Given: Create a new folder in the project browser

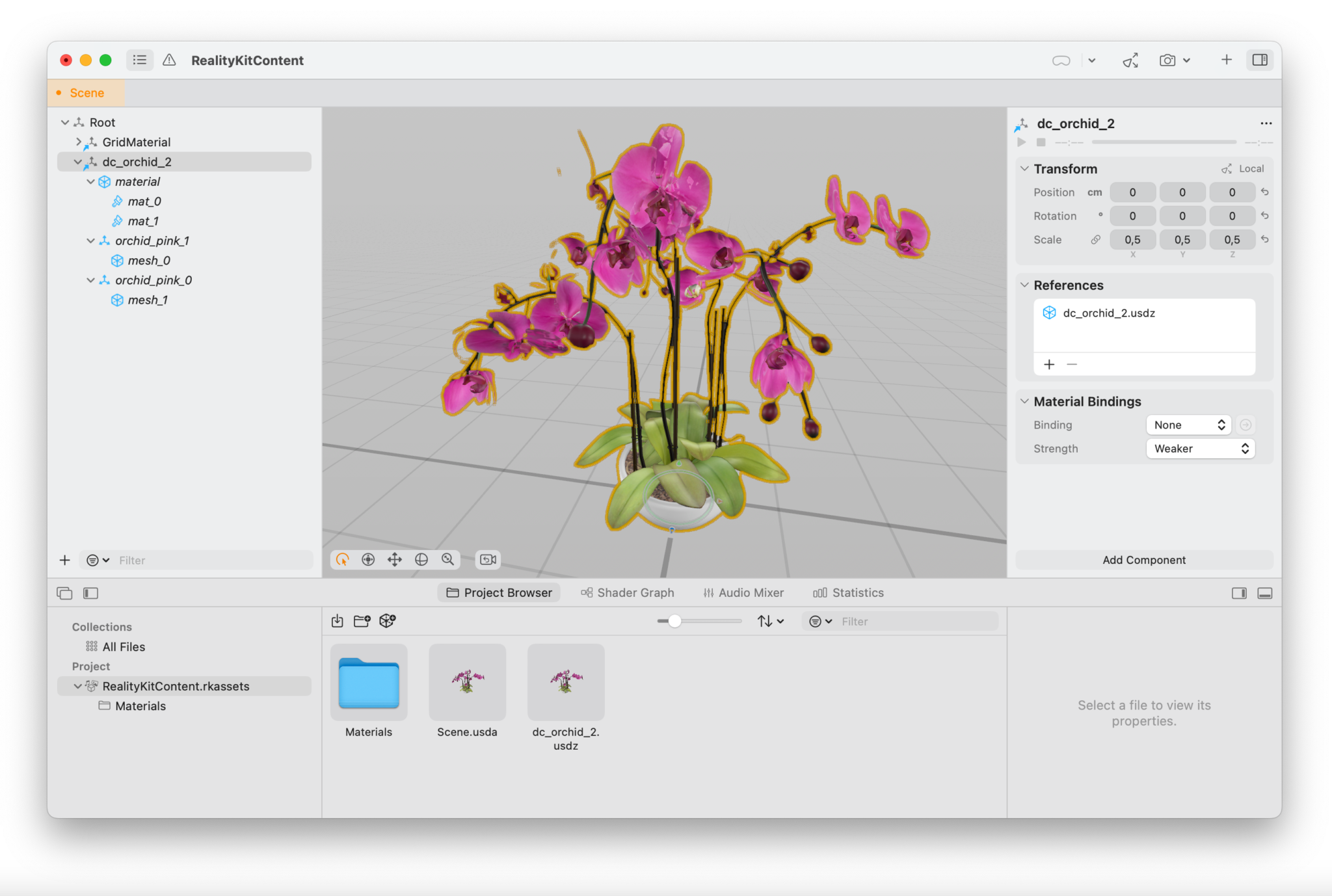Looking at the screenshot, I should (x=362, y=621).
